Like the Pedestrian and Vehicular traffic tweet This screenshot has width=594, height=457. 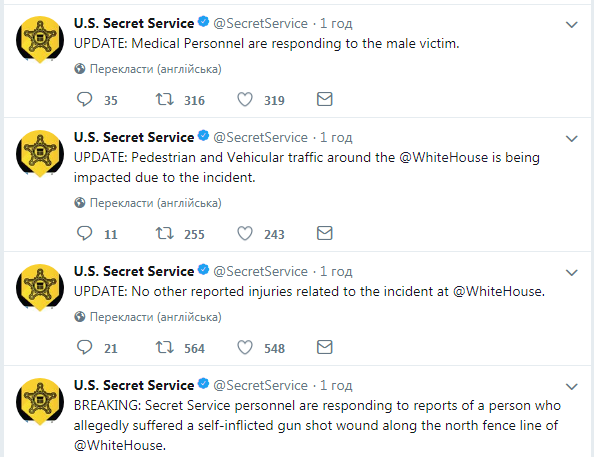coord(245,233)
